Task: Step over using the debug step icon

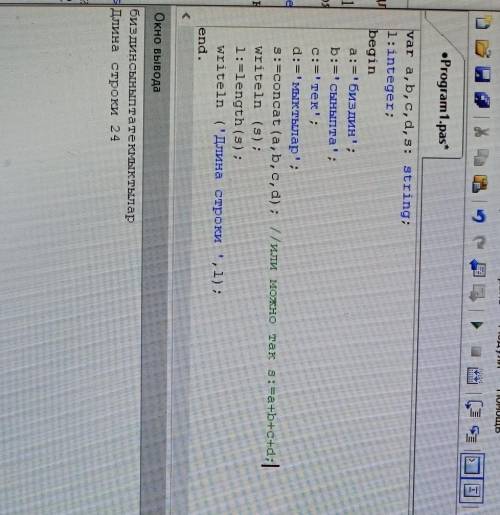Action: pos(474,408)
